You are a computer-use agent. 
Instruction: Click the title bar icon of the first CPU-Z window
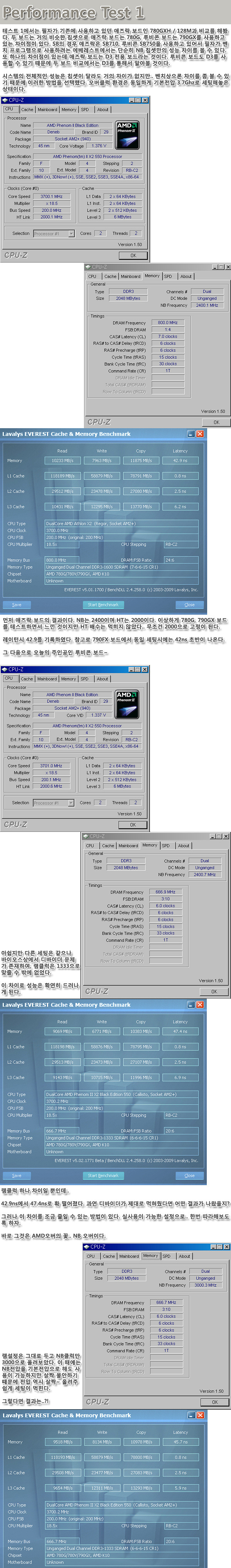click(5, 100)
